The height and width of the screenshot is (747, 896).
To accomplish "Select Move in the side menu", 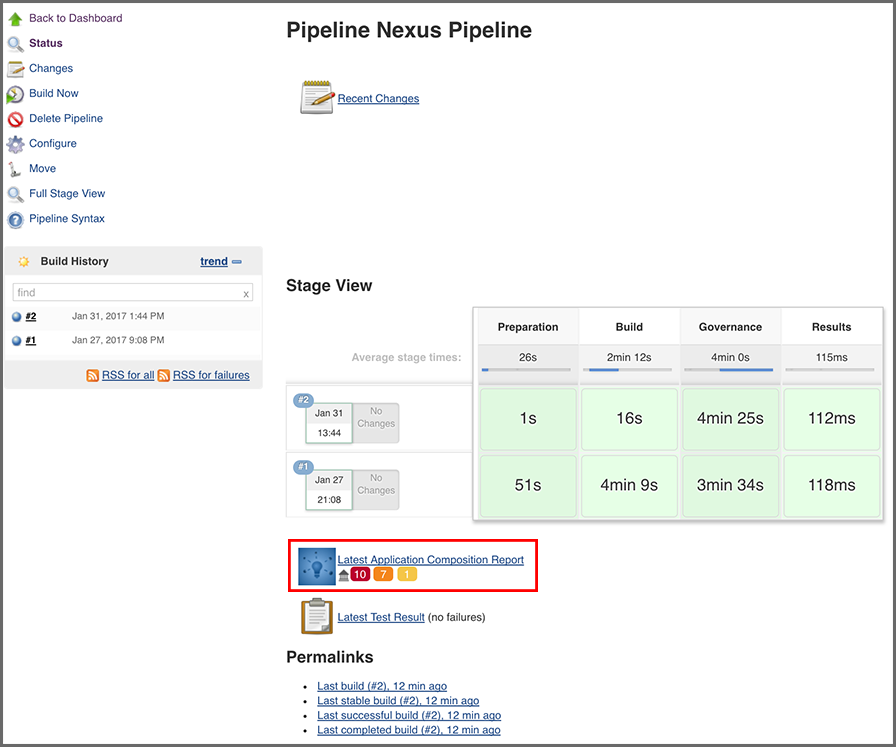I will 42,169.
